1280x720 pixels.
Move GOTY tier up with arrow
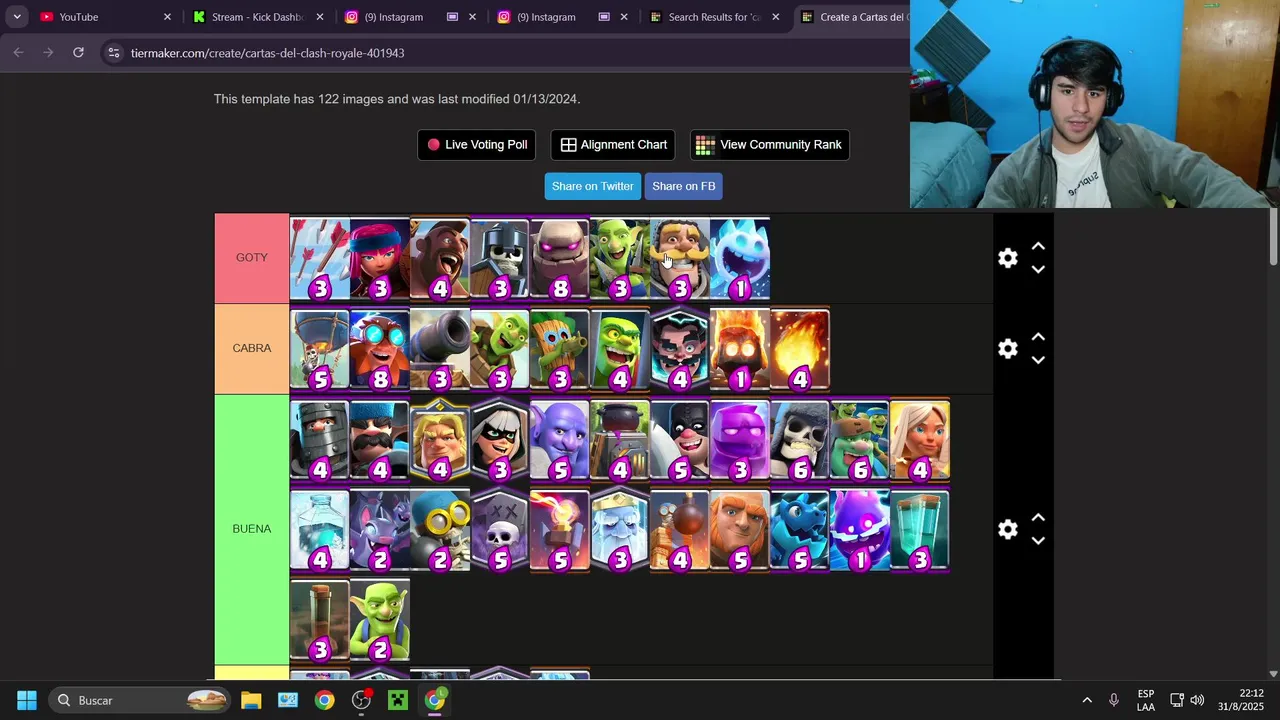[1038, 246]
